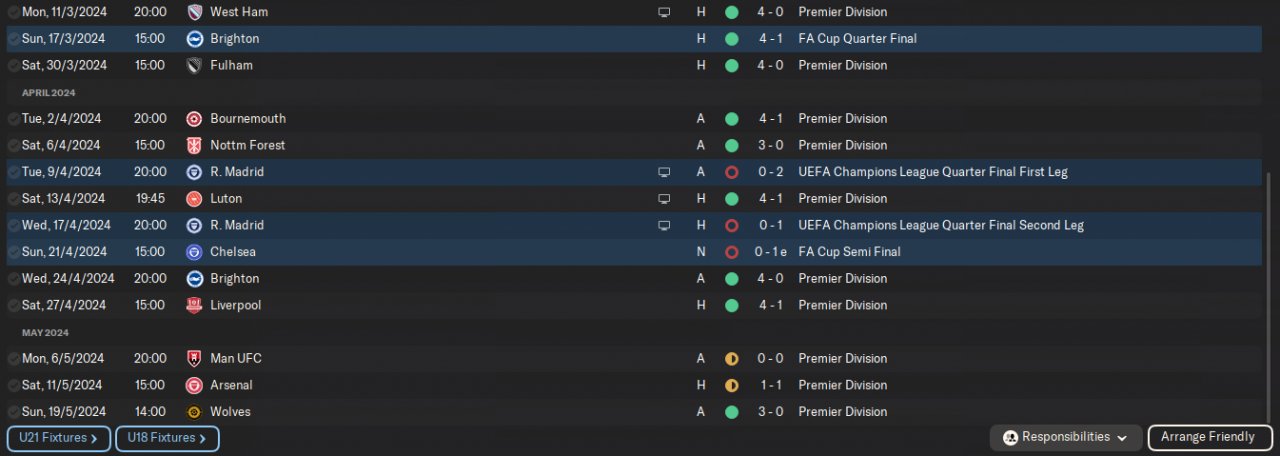Click the West Ham club badge

(194, 12)
